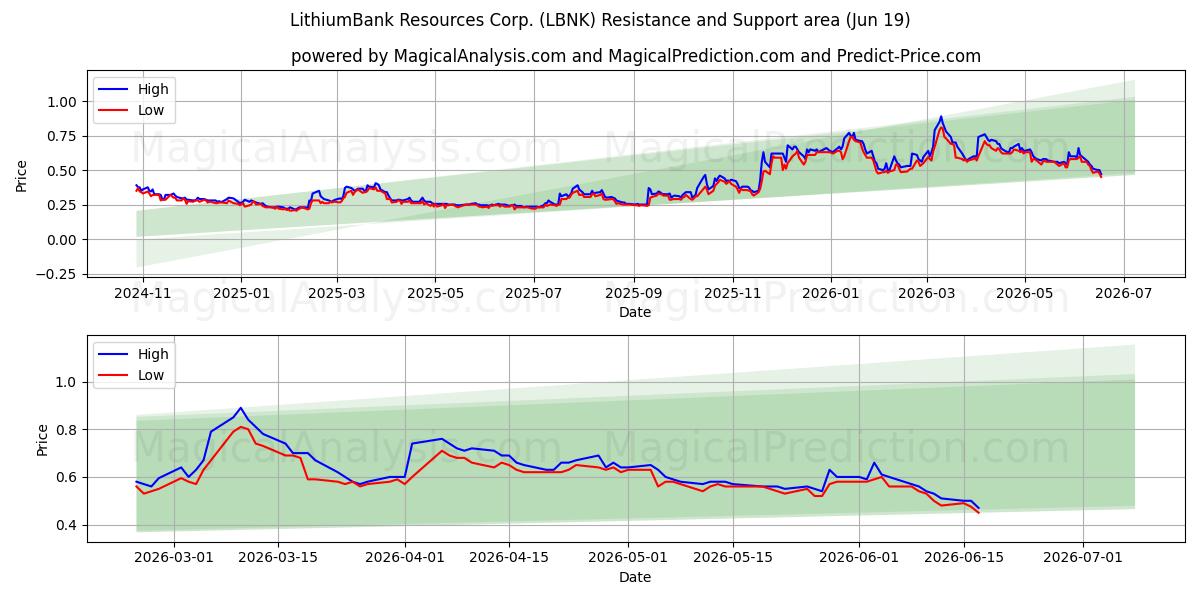Click the '2026-03-01' tick on bottom chart
This screenshot has width=1200, height=600.
click(173, 558)
